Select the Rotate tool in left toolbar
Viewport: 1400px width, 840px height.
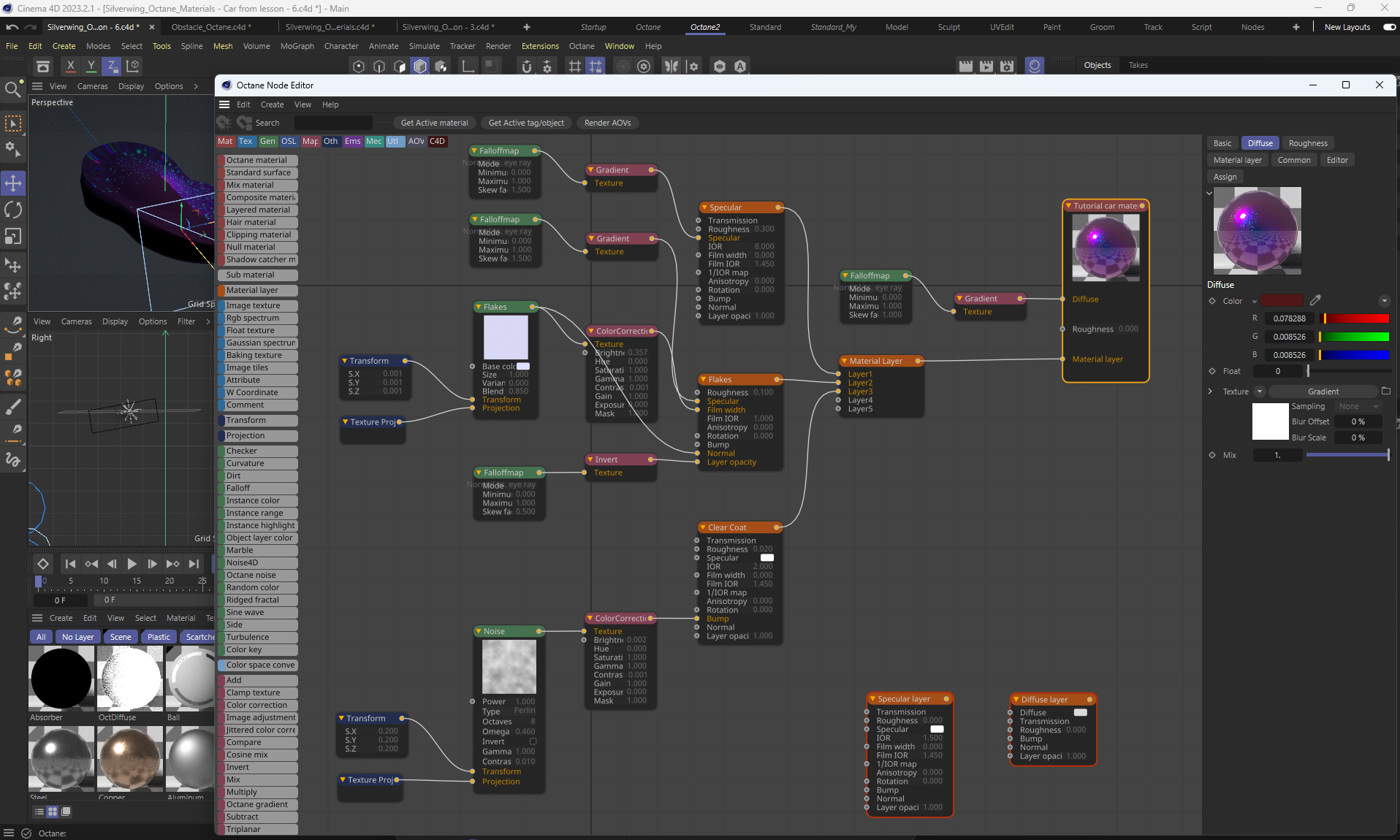13,210
